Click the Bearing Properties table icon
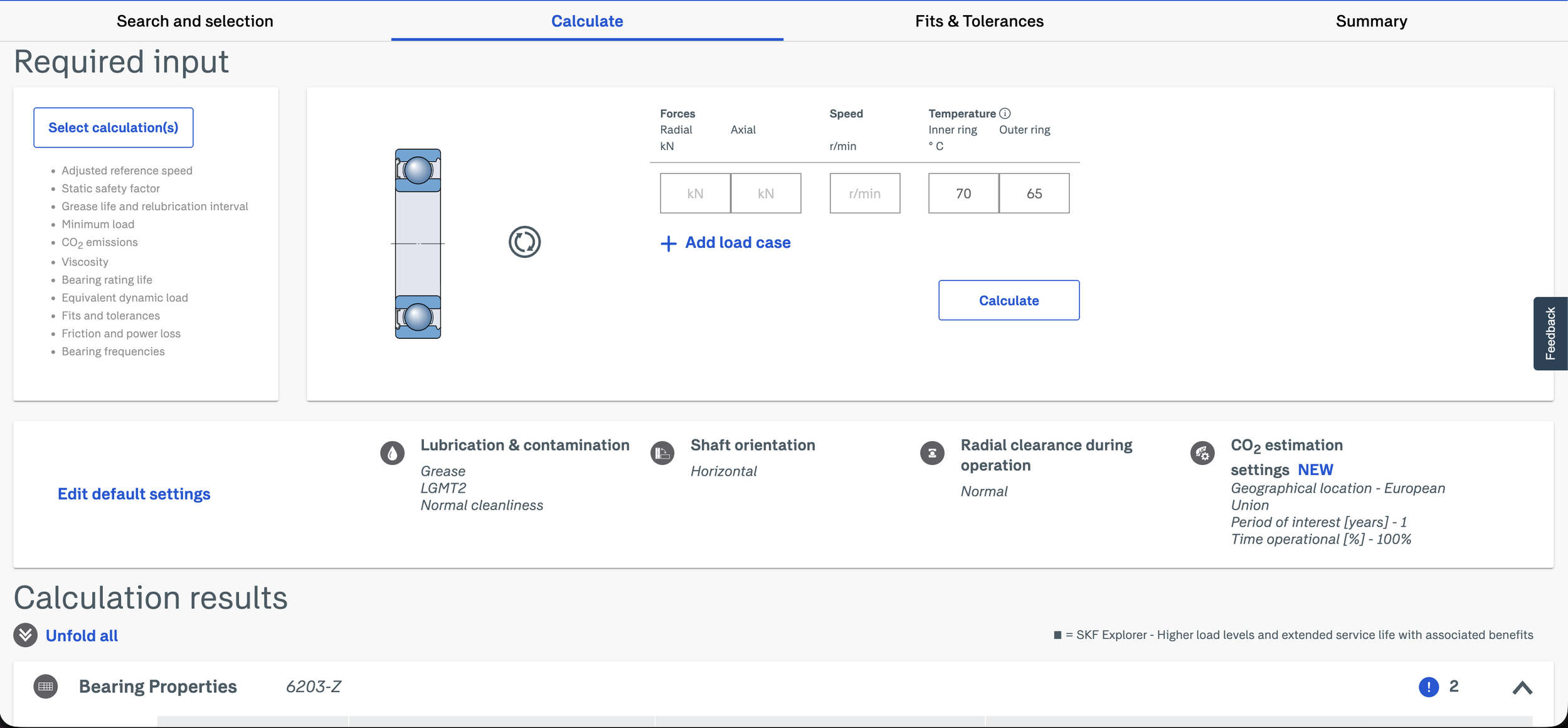The image size is (1568, 728). (46, 686)
